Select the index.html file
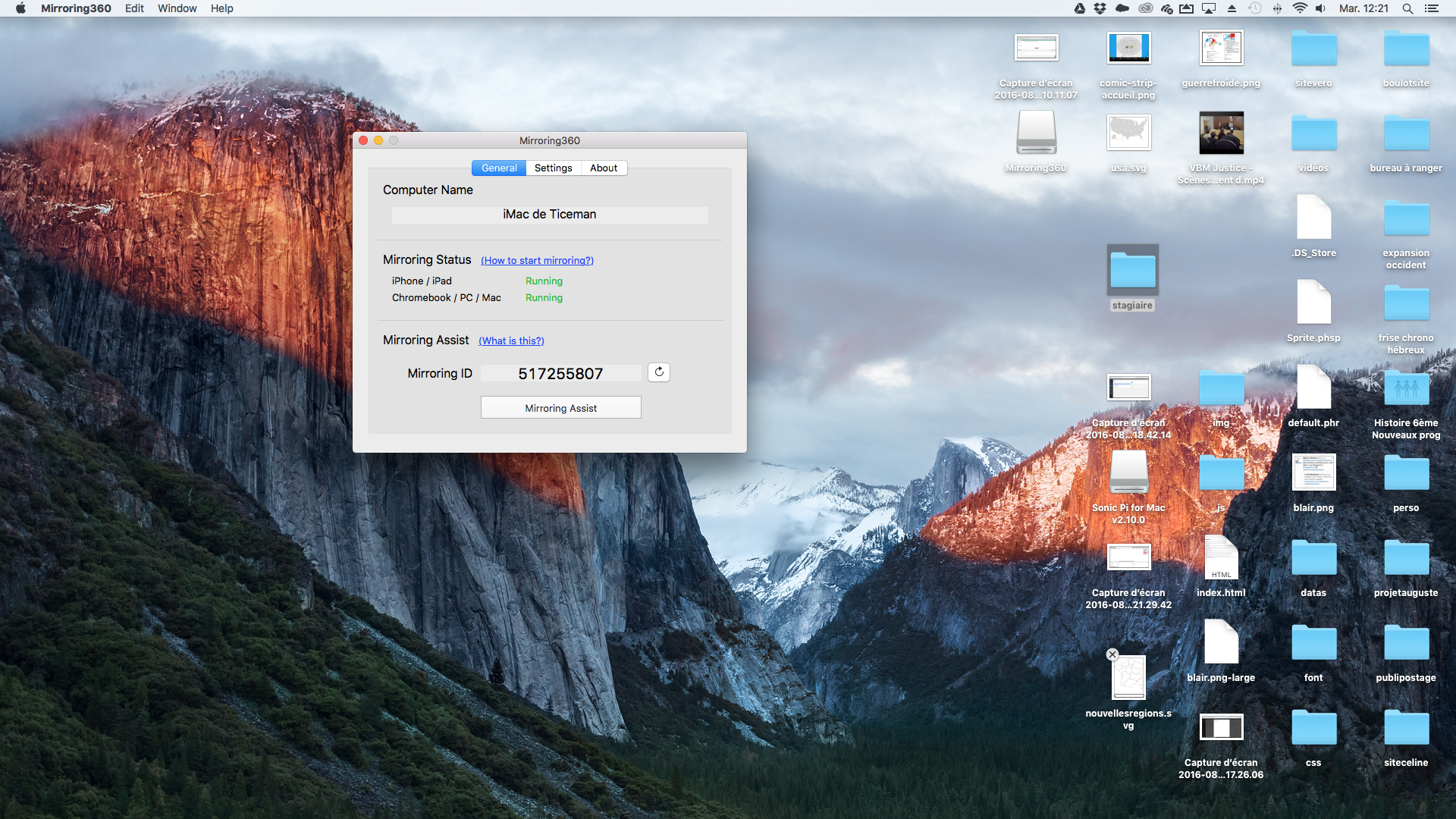 (x=1221, y=558)
